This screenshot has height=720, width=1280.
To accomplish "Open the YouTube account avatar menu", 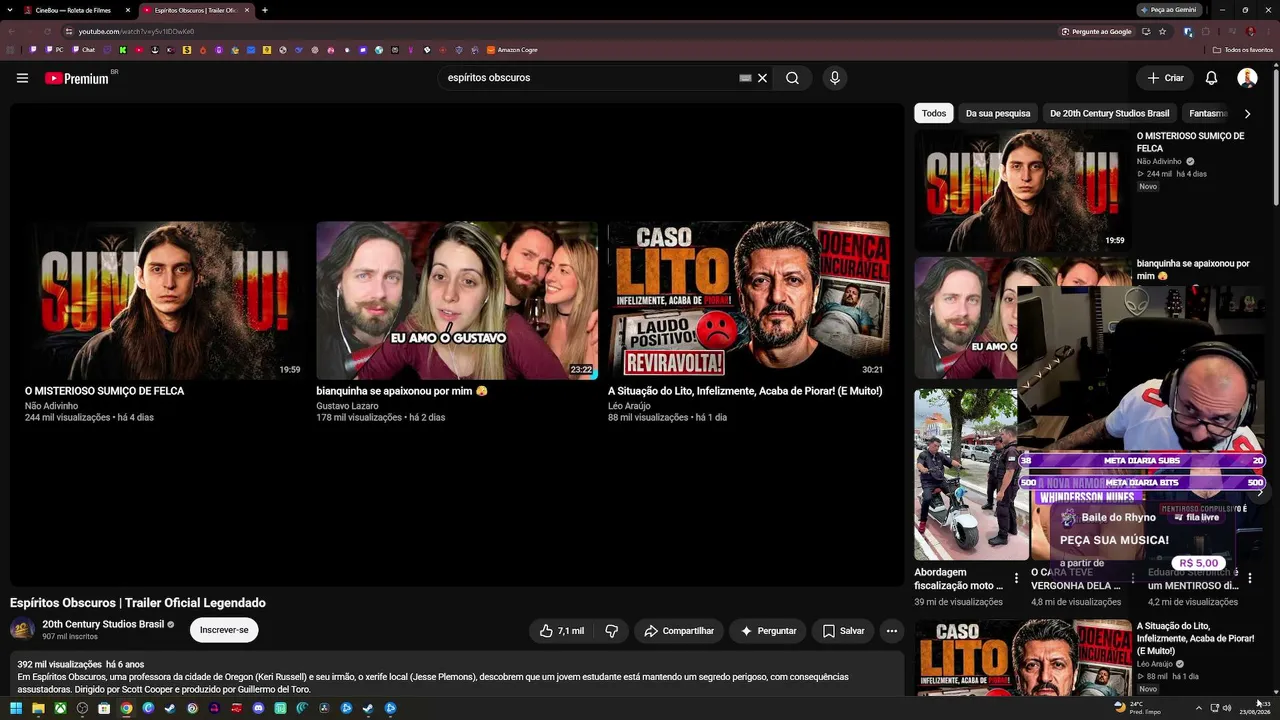I will [x=1247, y=78].
